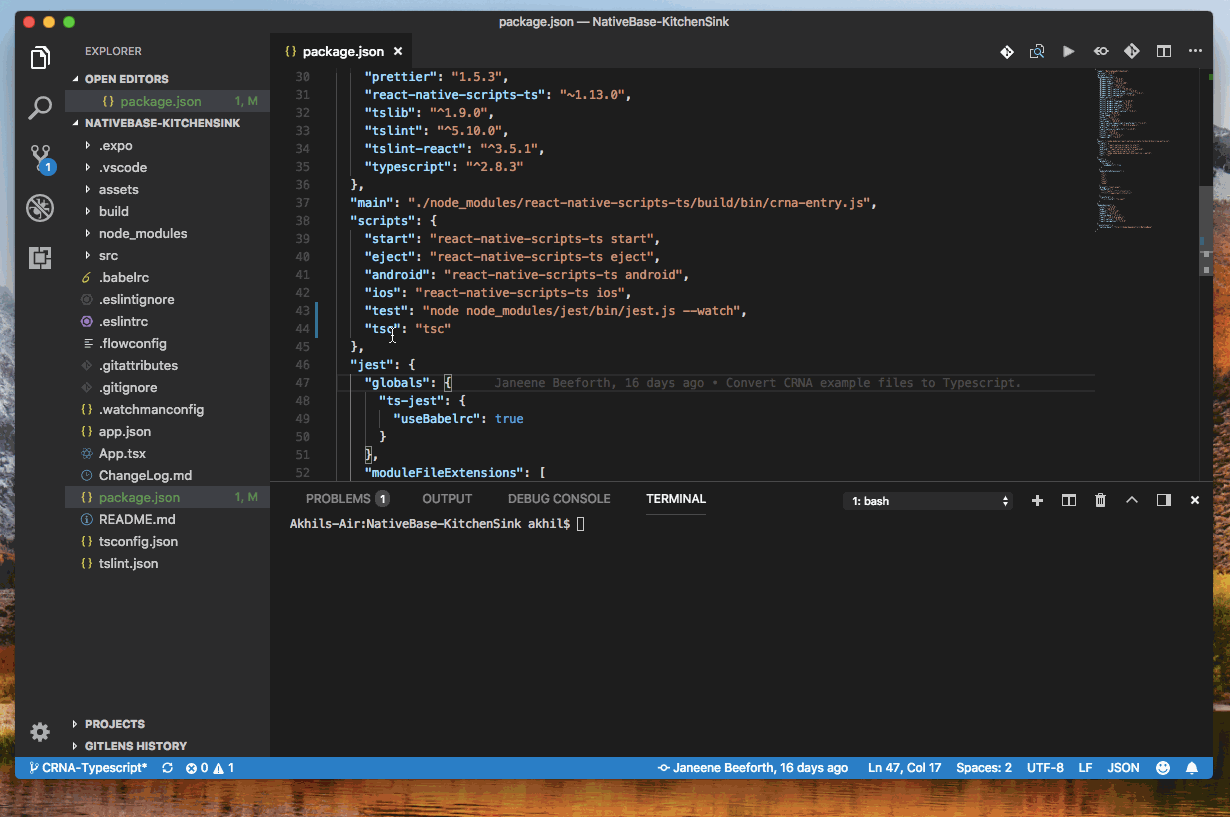Click the second diamond icon in editor toolbar
1230x817 pixels.
click(1132, 51)
